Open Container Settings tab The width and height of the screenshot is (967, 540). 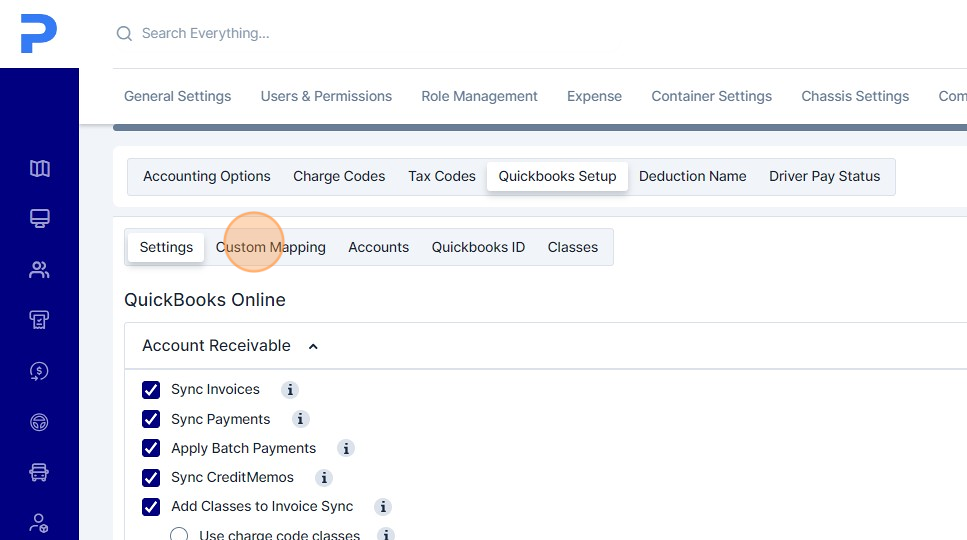point(712,96)
